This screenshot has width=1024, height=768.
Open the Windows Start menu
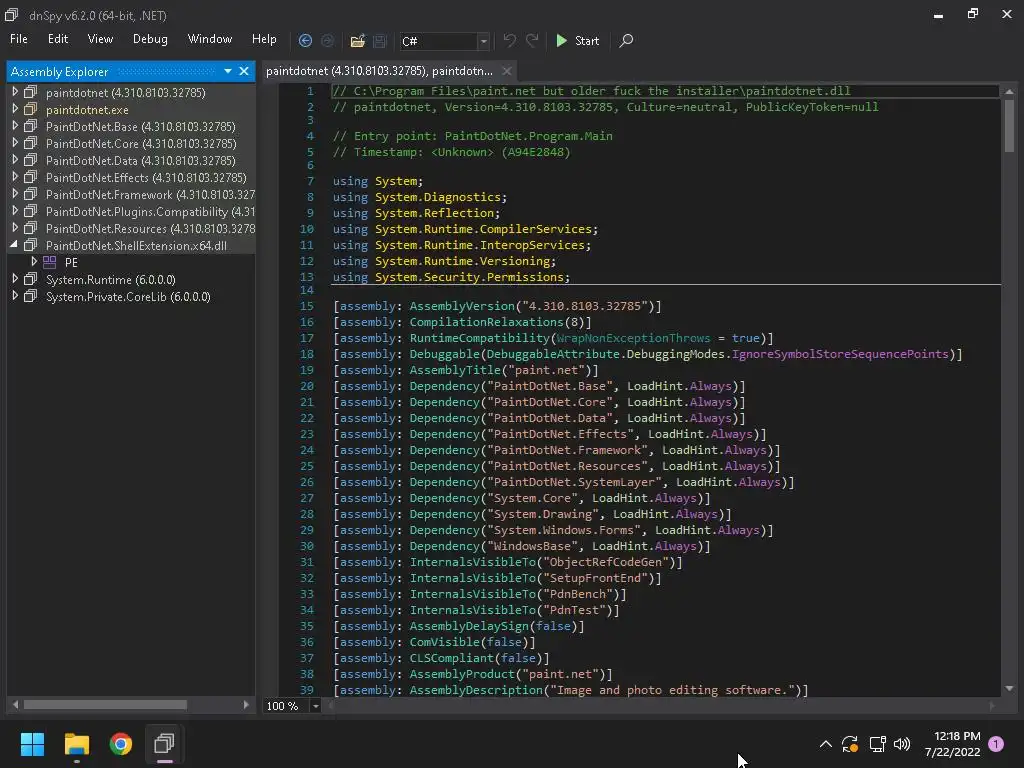pyautogui.click(x=32, y=744)
